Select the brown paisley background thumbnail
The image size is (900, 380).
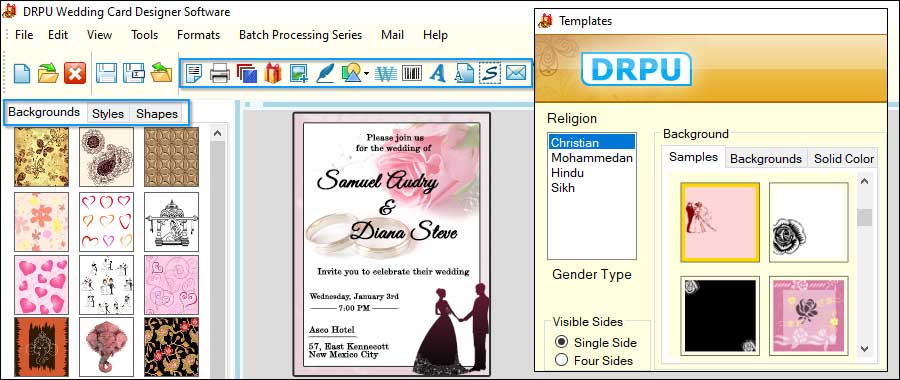tap(106, 157)
